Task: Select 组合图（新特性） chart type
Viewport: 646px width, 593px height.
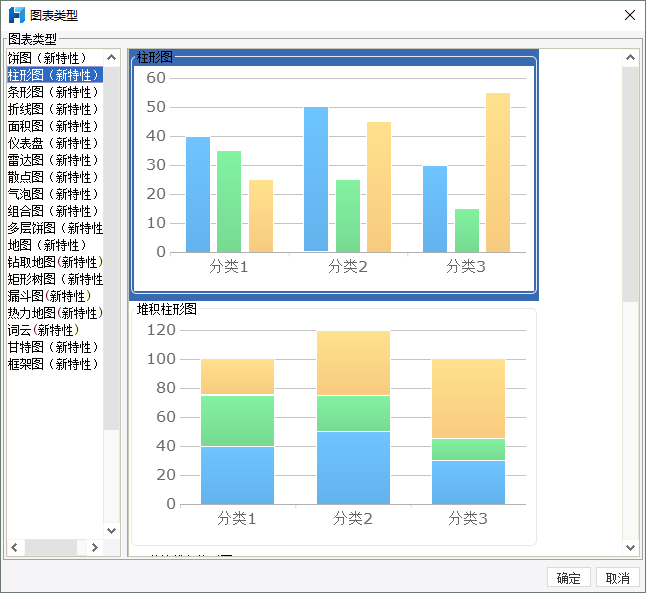Action: (x=55, y=211)
